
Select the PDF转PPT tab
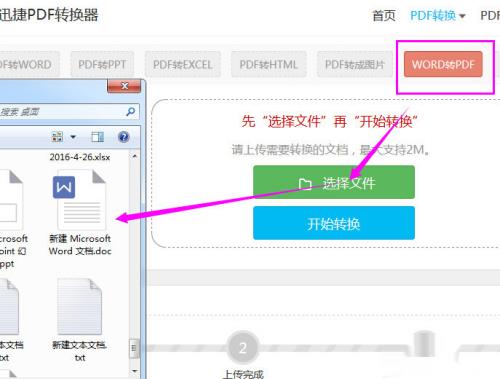tap(102, 64)
